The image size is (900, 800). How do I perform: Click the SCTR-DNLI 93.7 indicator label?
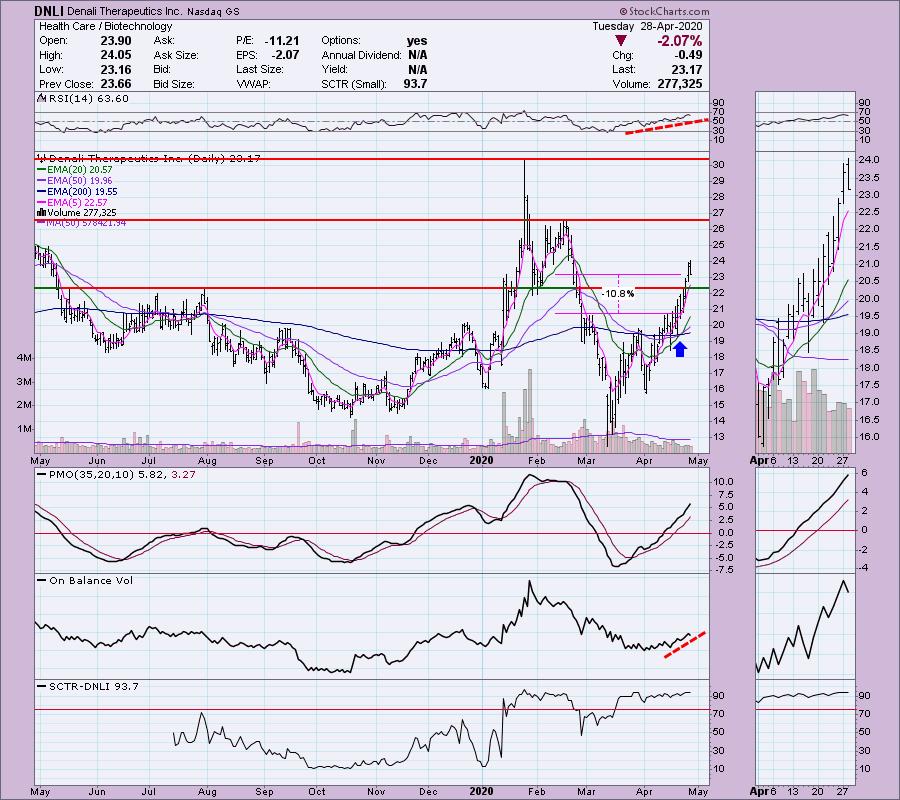88,686
